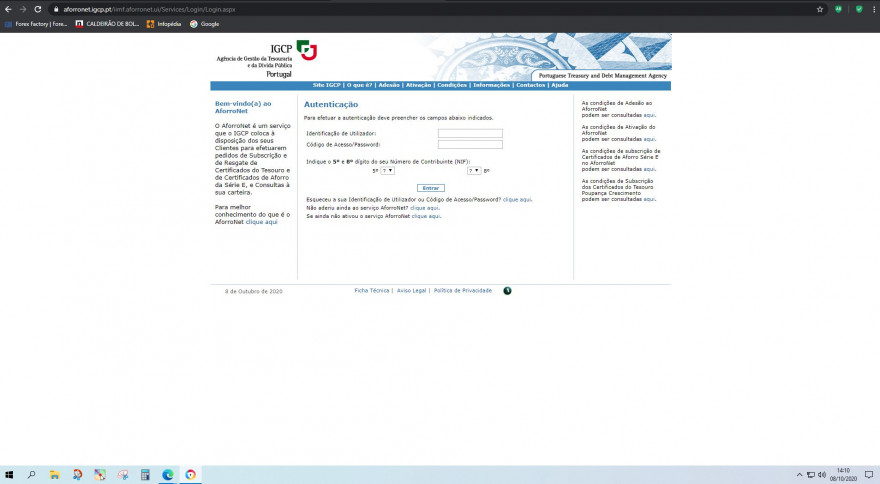Click 'clique aqui' for forgotten password

[x=517, y=200]
